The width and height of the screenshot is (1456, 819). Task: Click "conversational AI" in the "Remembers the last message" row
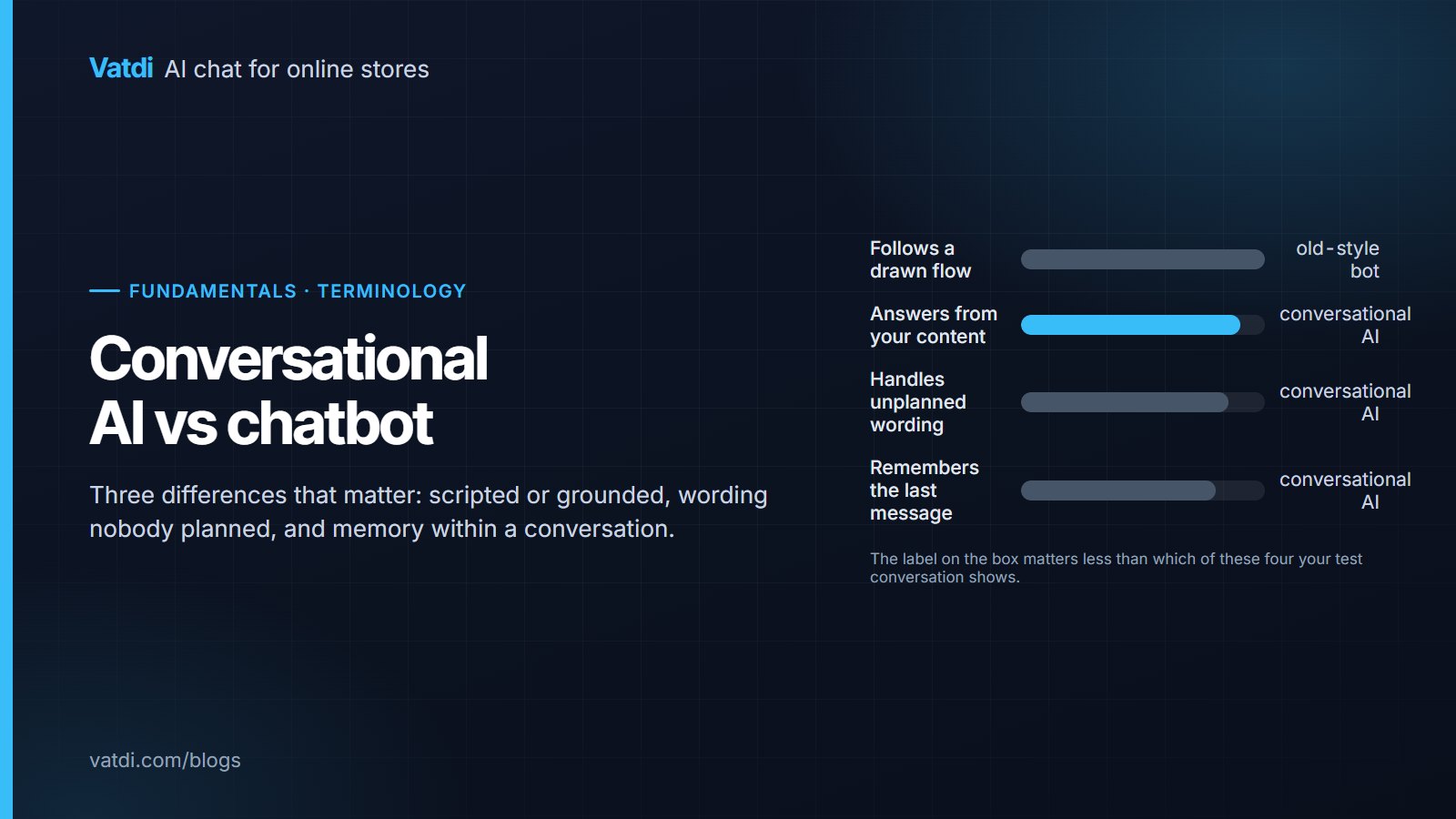[x=1345, y=490]
